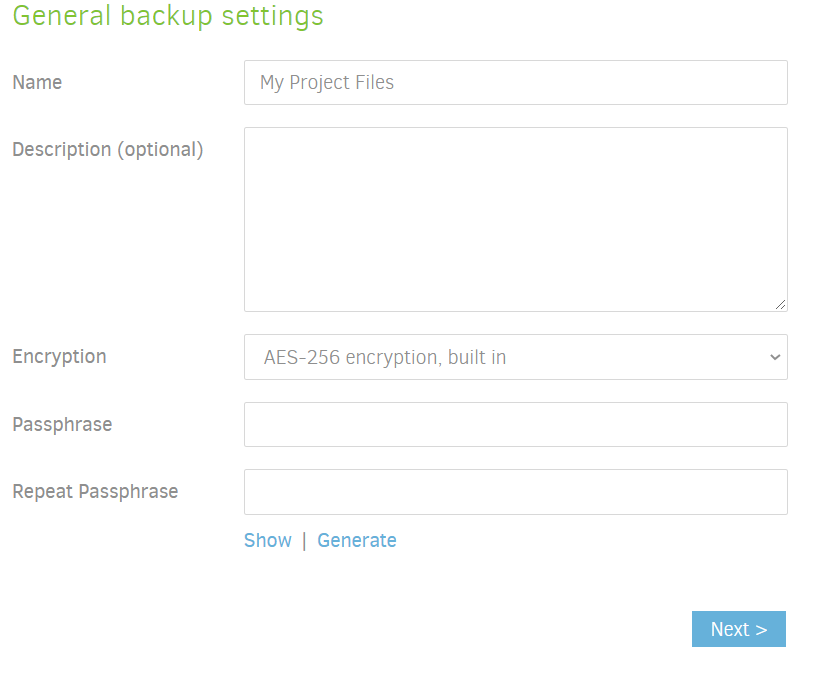Click the > arrow on Next button
834x678 pixels.
(761, 630)
